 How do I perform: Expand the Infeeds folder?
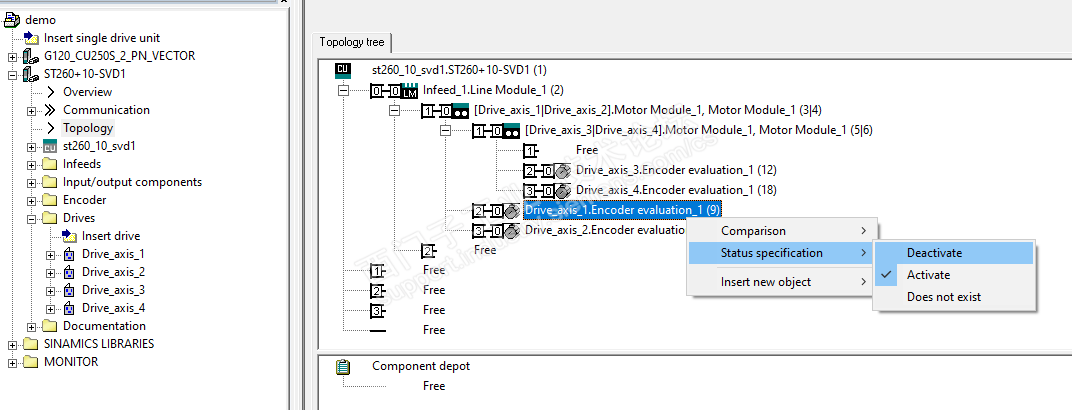[x=31, y=165]
